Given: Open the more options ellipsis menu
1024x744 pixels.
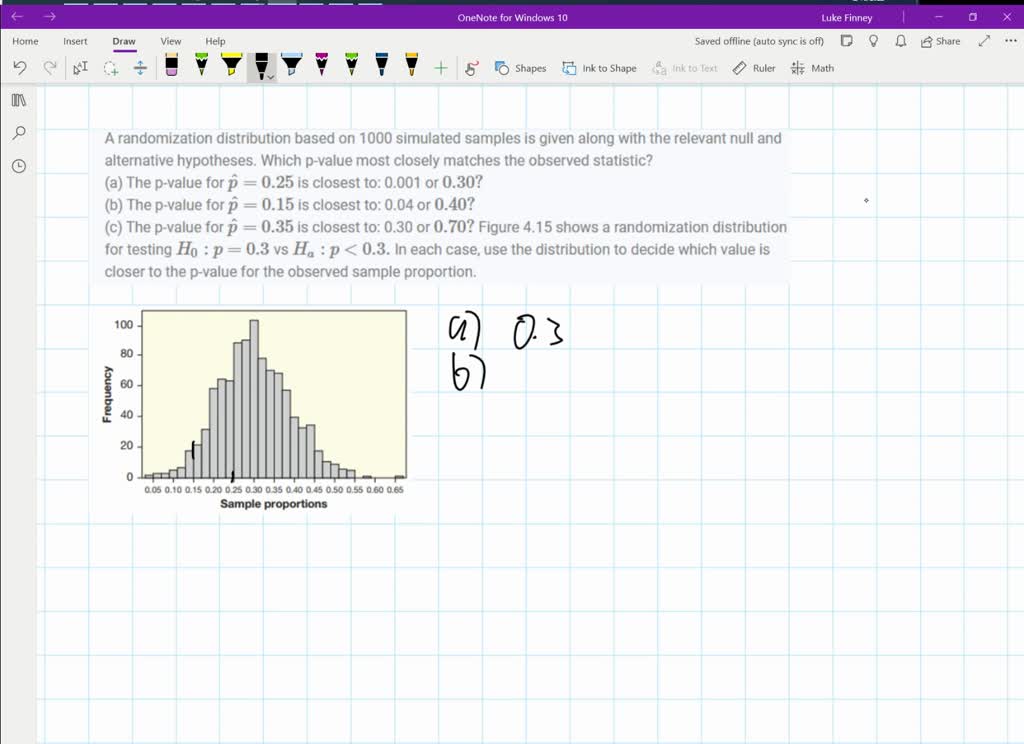Looking at the screenshot, I should click(x=1009, y=41).
